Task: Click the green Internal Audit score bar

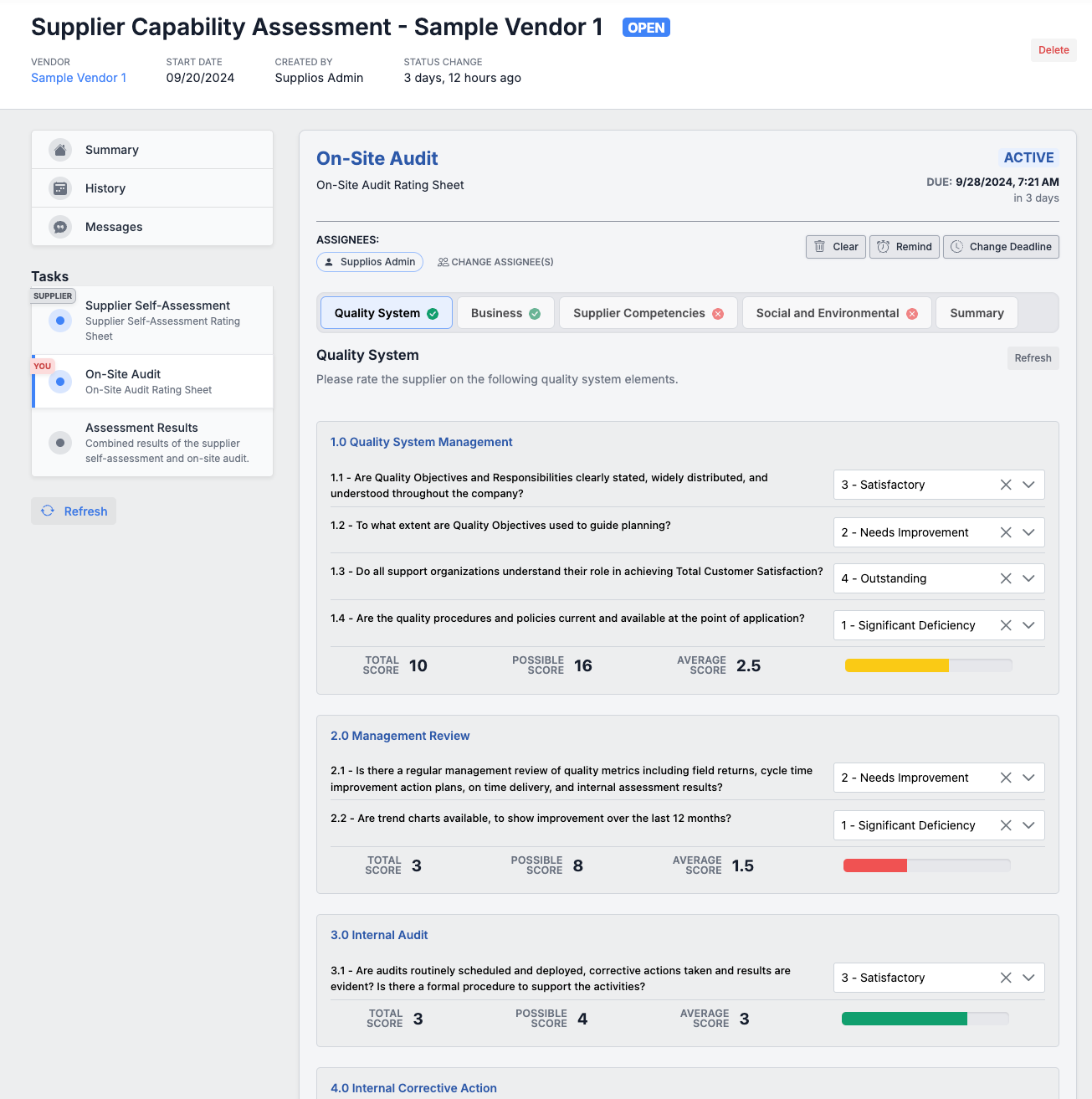Action: (925, 1019)
